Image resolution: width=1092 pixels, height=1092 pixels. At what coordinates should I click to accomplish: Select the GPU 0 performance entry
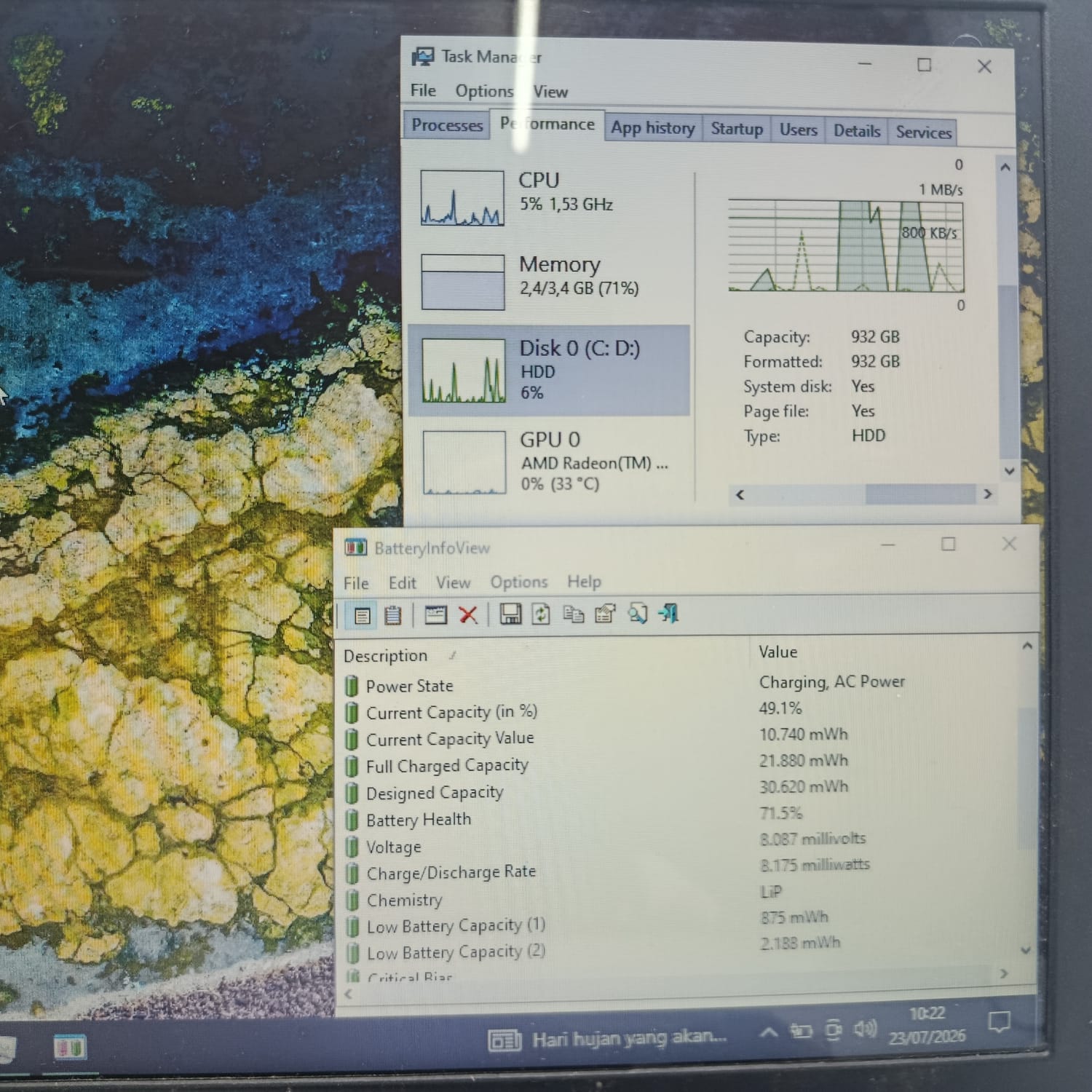click(x=550, y=462)
